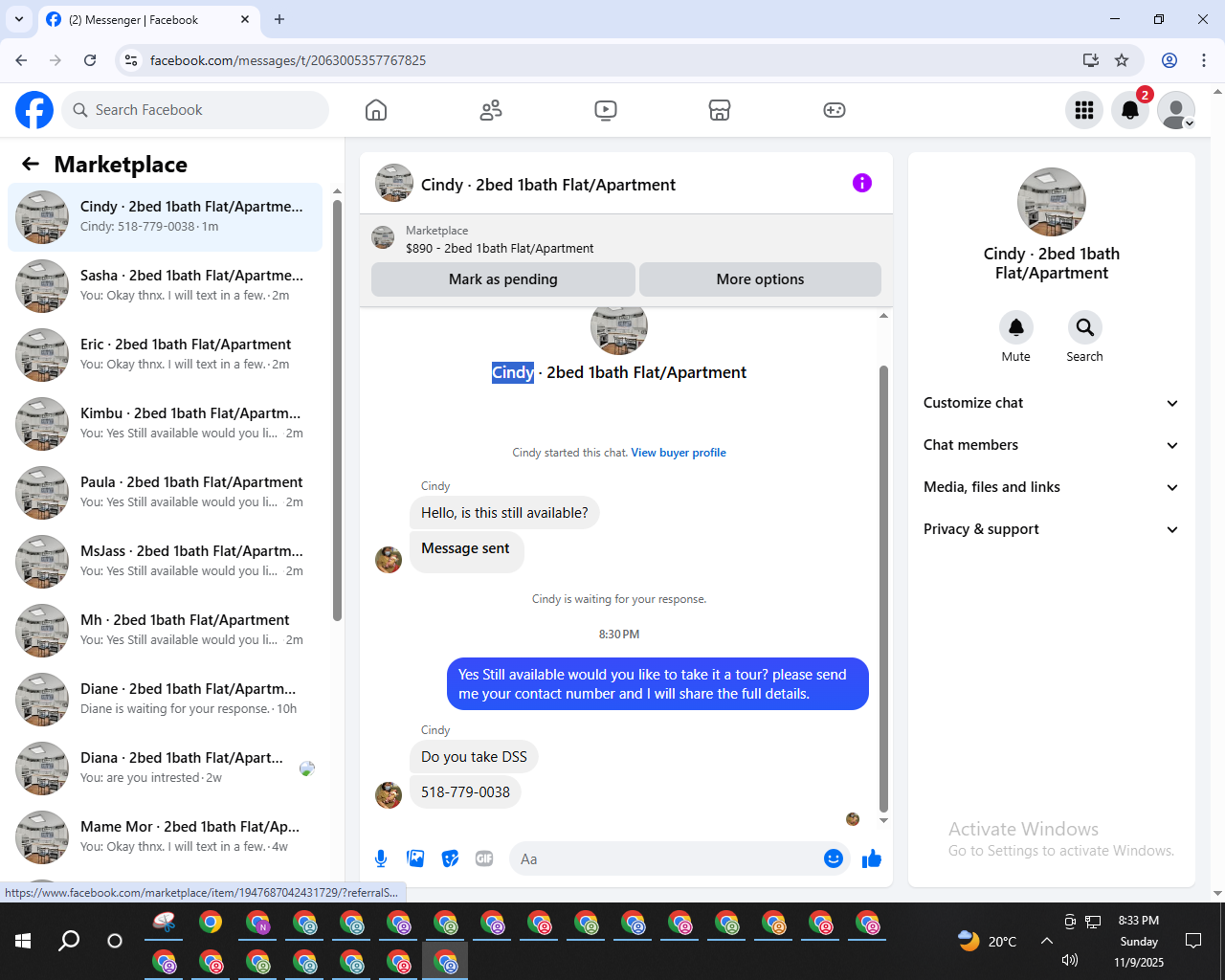This screenshot has width=1225, height=980.
Task: Click the weather widget showing 20°C
Action: click(987, 941)
